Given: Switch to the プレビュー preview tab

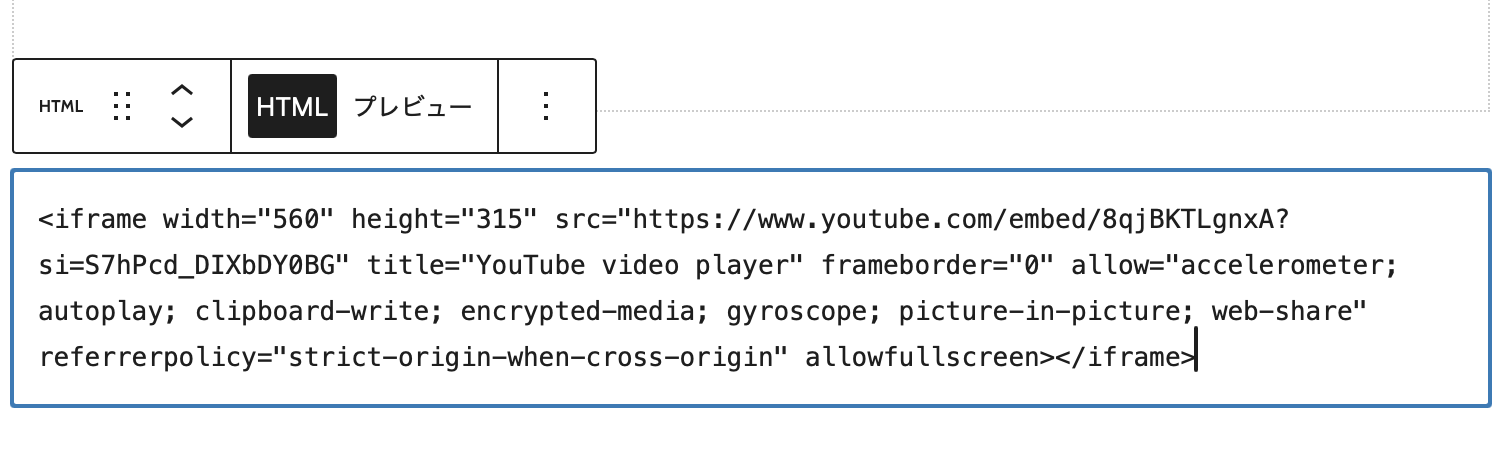Looking at the screenshot, I should pyautogui.click(x=413, y=106).
